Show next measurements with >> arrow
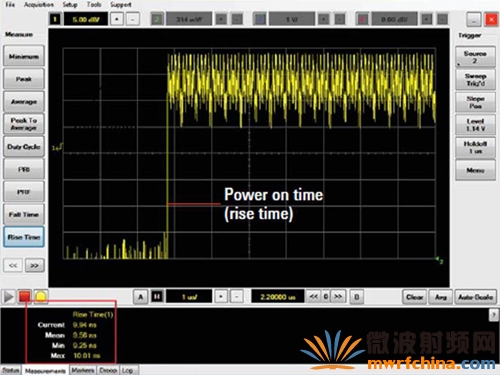500x375 pixels. 34,265
